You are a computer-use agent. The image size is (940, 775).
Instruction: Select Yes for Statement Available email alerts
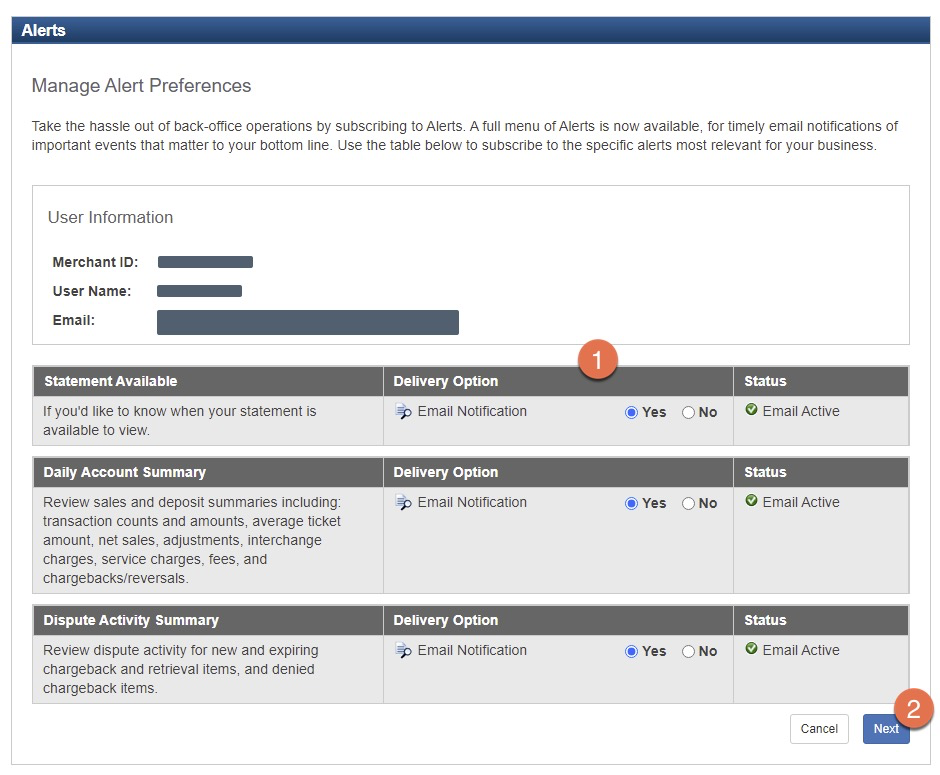tap(631, 413)
